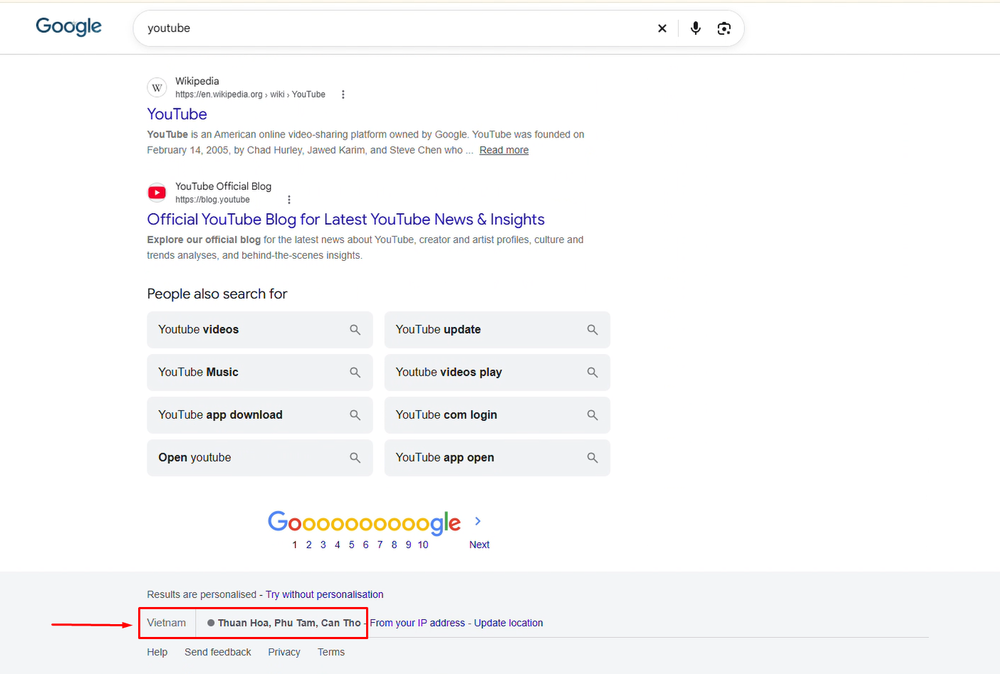The image size is (1000, 674).
Task: Open the Terms footer link
Action: click(x=331, y=652)
